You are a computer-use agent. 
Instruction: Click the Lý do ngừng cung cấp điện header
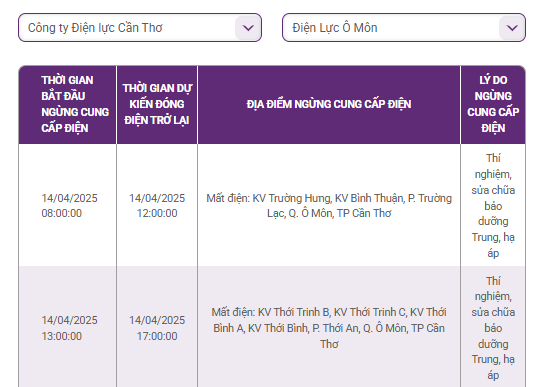point(493,104)
